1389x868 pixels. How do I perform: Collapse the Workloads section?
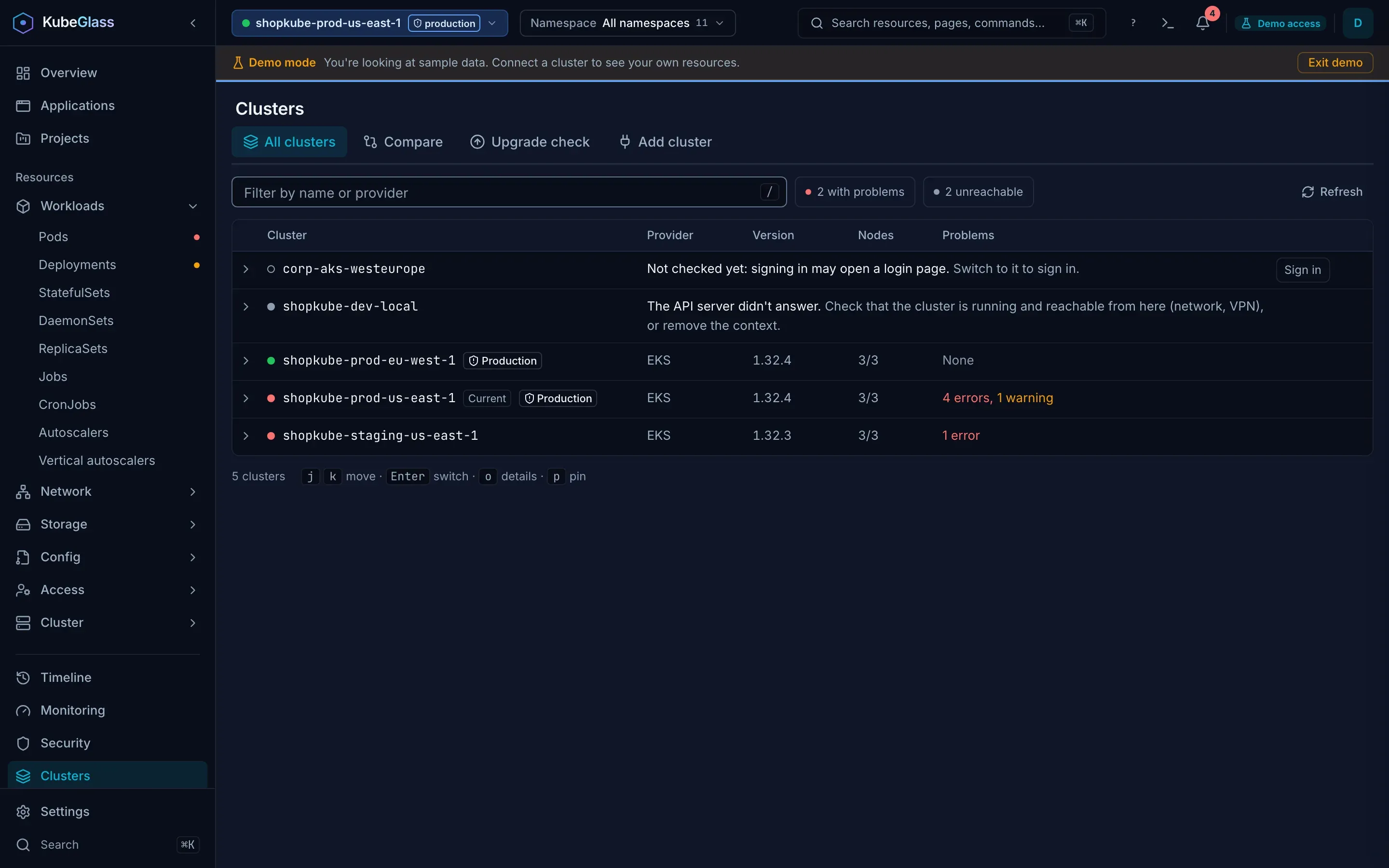108,206
